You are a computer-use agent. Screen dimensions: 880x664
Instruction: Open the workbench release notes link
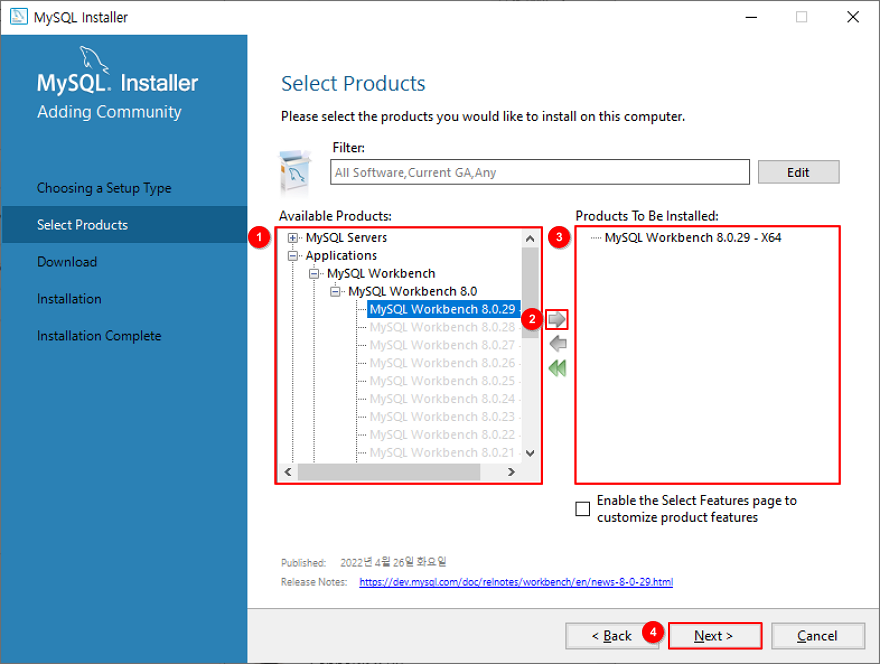point(516,582)
